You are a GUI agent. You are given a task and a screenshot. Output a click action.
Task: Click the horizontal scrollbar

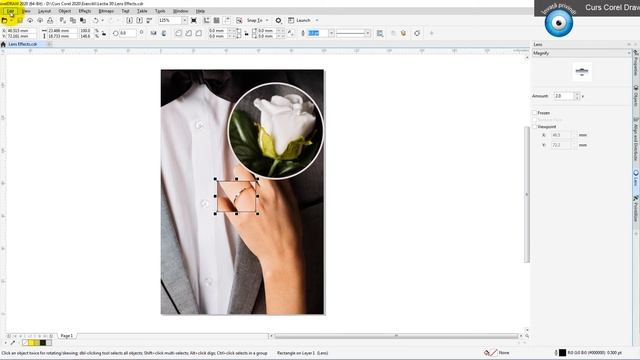pos(396,336)
